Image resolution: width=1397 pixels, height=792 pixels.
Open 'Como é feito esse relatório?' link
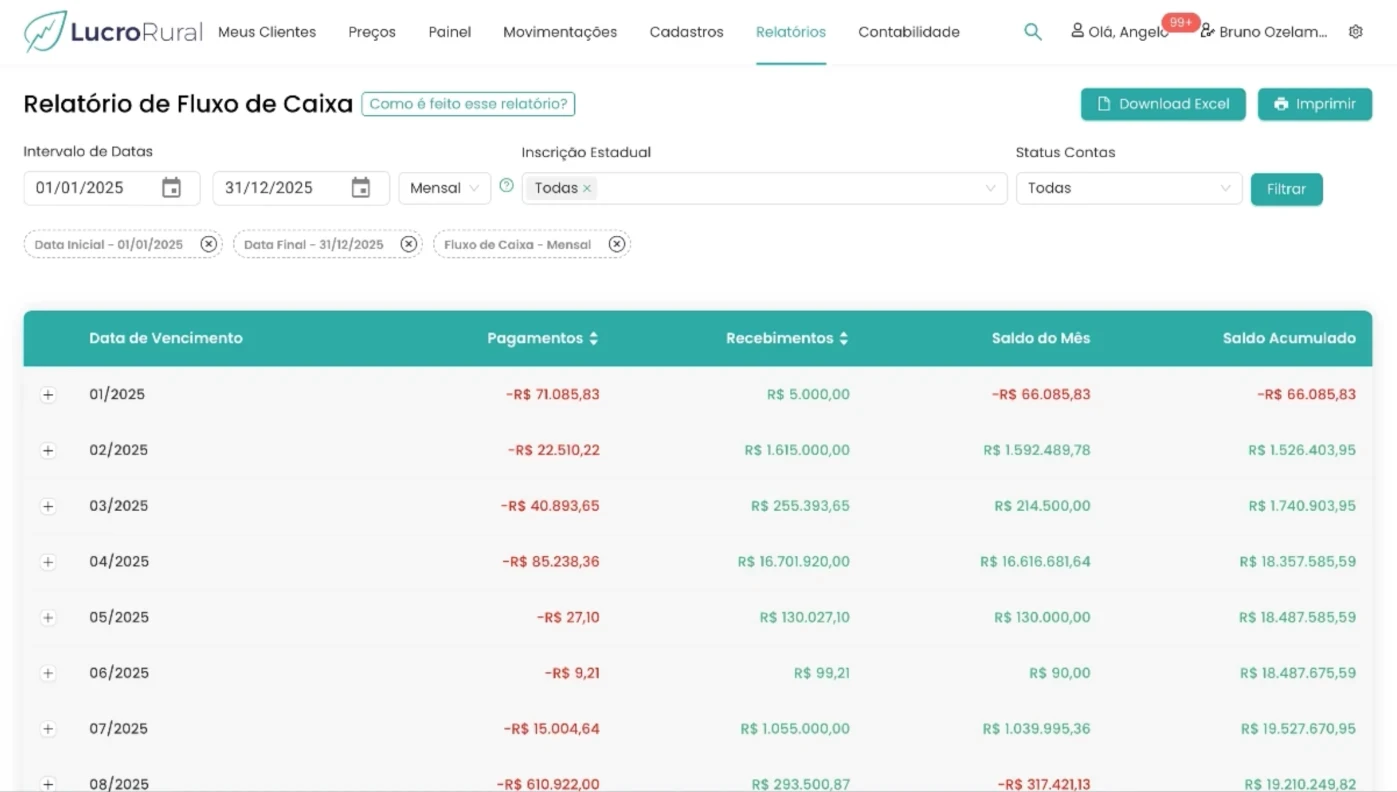[x=468, y=104]
